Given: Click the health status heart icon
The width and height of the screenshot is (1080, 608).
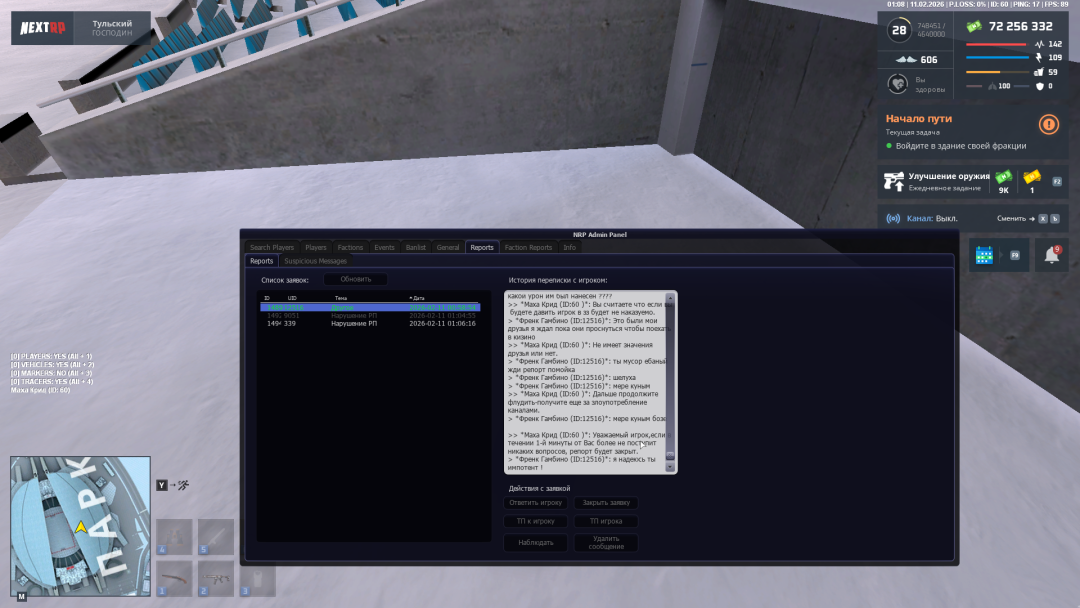Looking at the screenshot, I should 897,85.
